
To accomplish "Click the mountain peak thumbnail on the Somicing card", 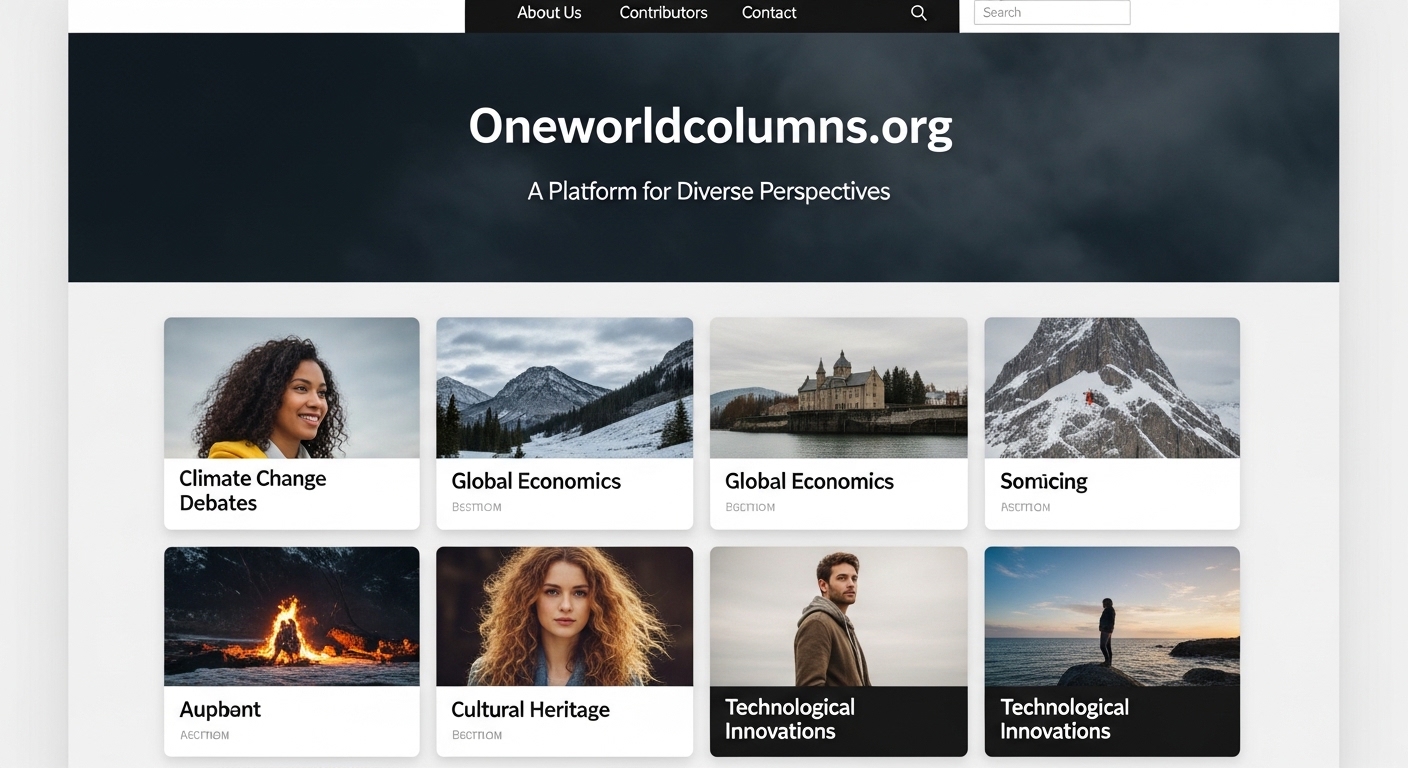I will (x=1111, y=388).
